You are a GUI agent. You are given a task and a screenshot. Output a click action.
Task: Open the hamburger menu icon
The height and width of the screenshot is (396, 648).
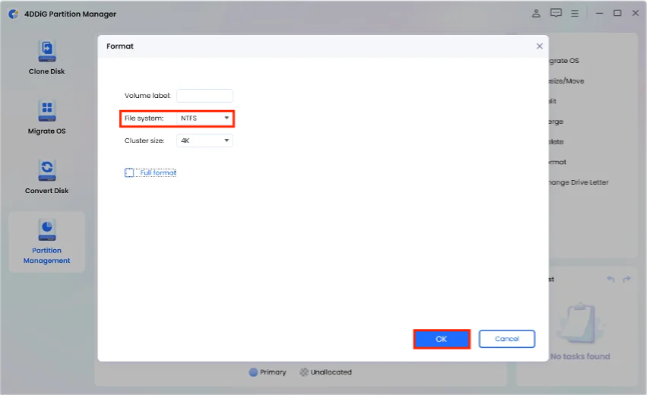(575, 14)
